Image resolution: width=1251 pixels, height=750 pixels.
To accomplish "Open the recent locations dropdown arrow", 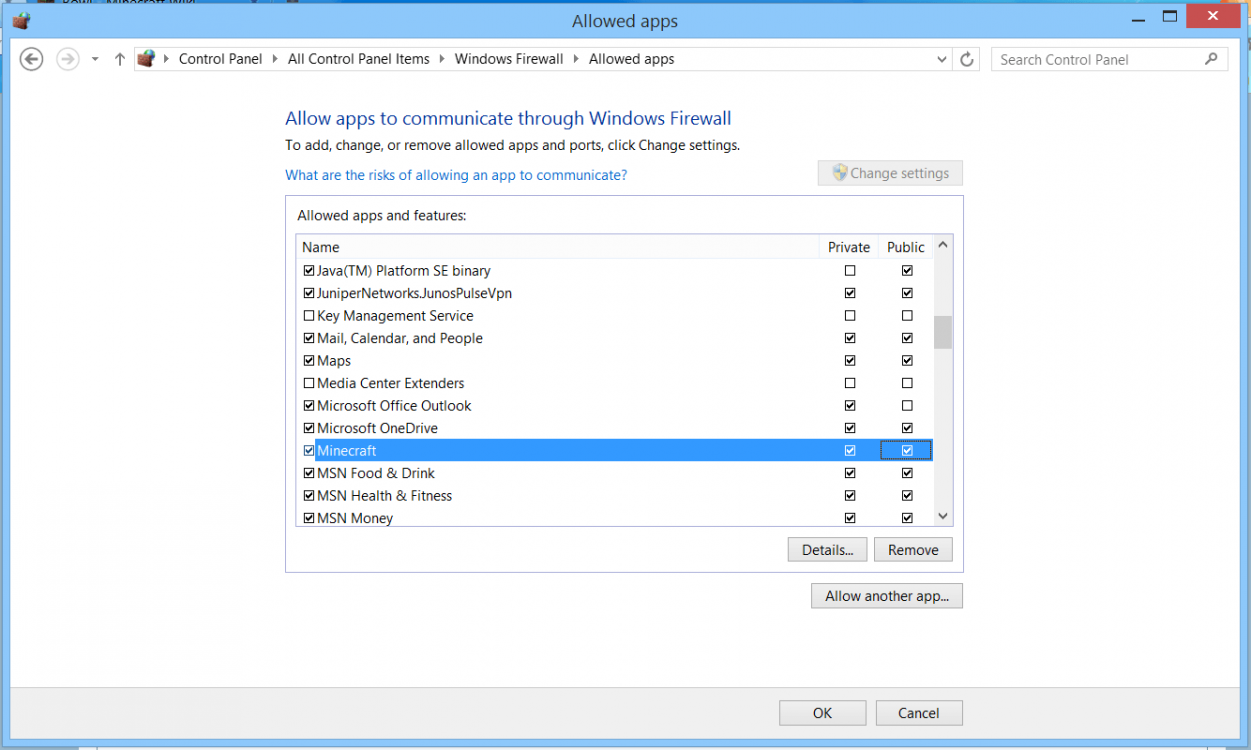I will point(95,60).
